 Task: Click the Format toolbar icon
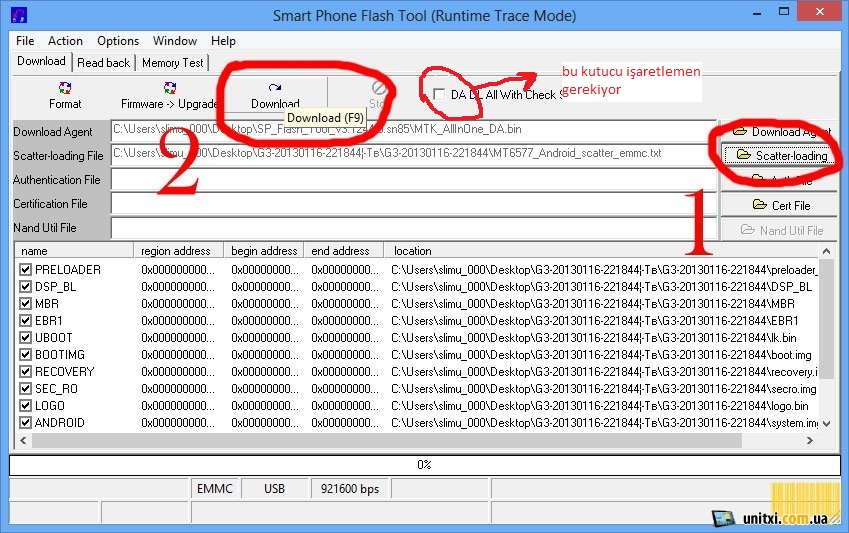(x=64, y=95)
